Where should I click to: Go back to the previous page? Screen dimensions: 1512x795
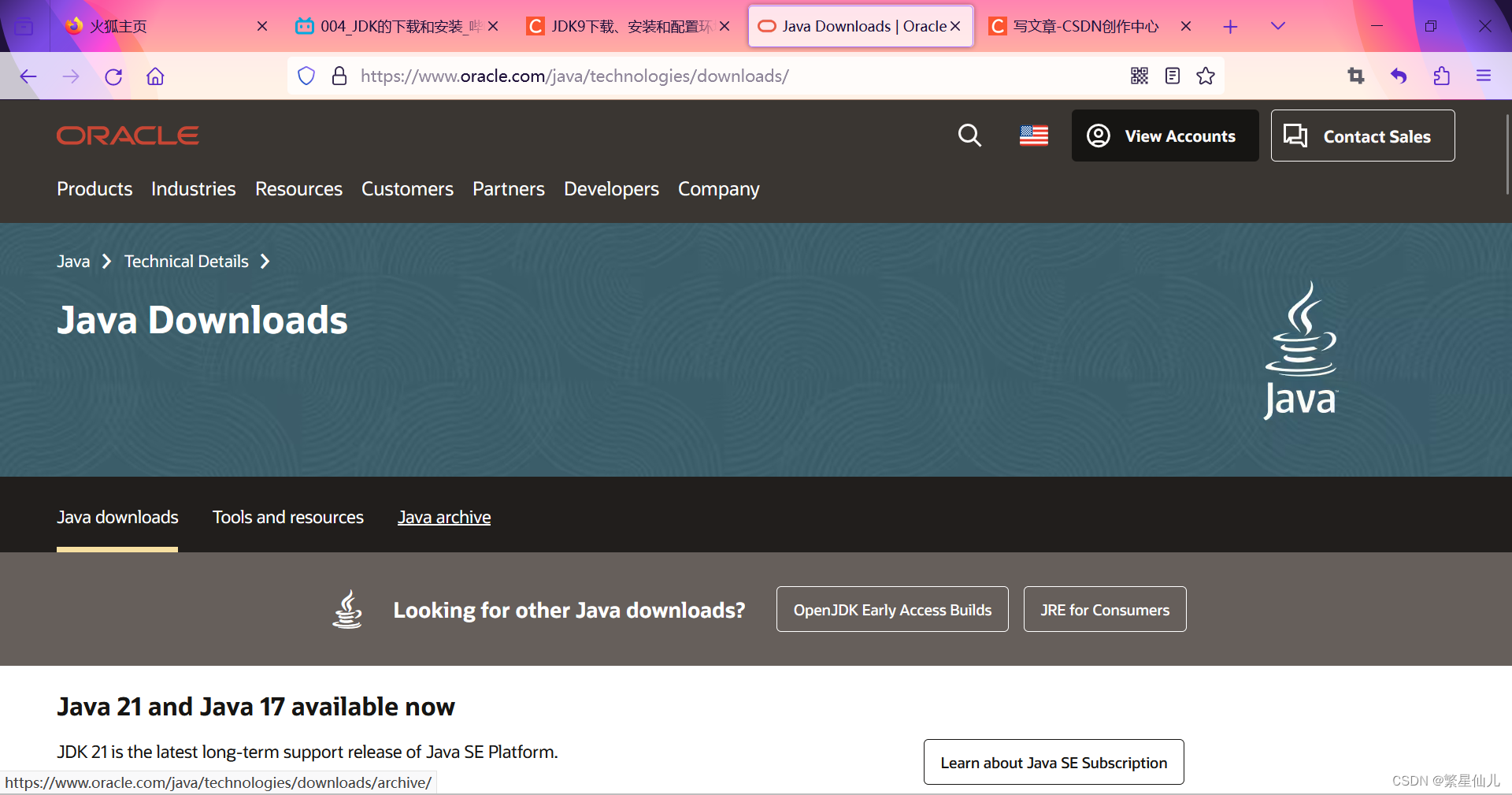[28, 76]
